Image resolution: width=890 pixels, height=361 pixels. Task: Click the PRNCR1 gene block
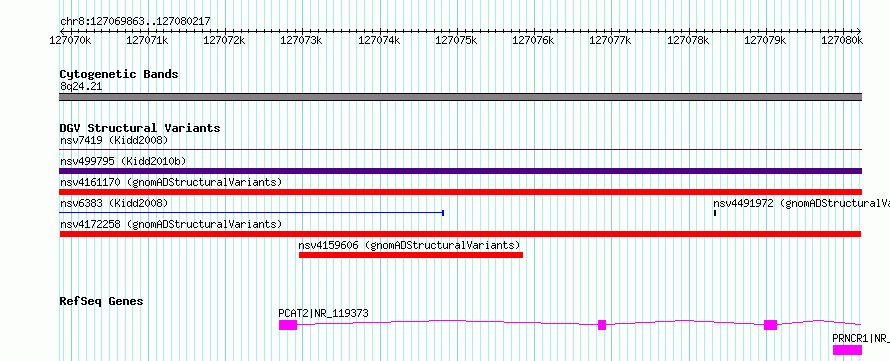(x=847, y=350)
